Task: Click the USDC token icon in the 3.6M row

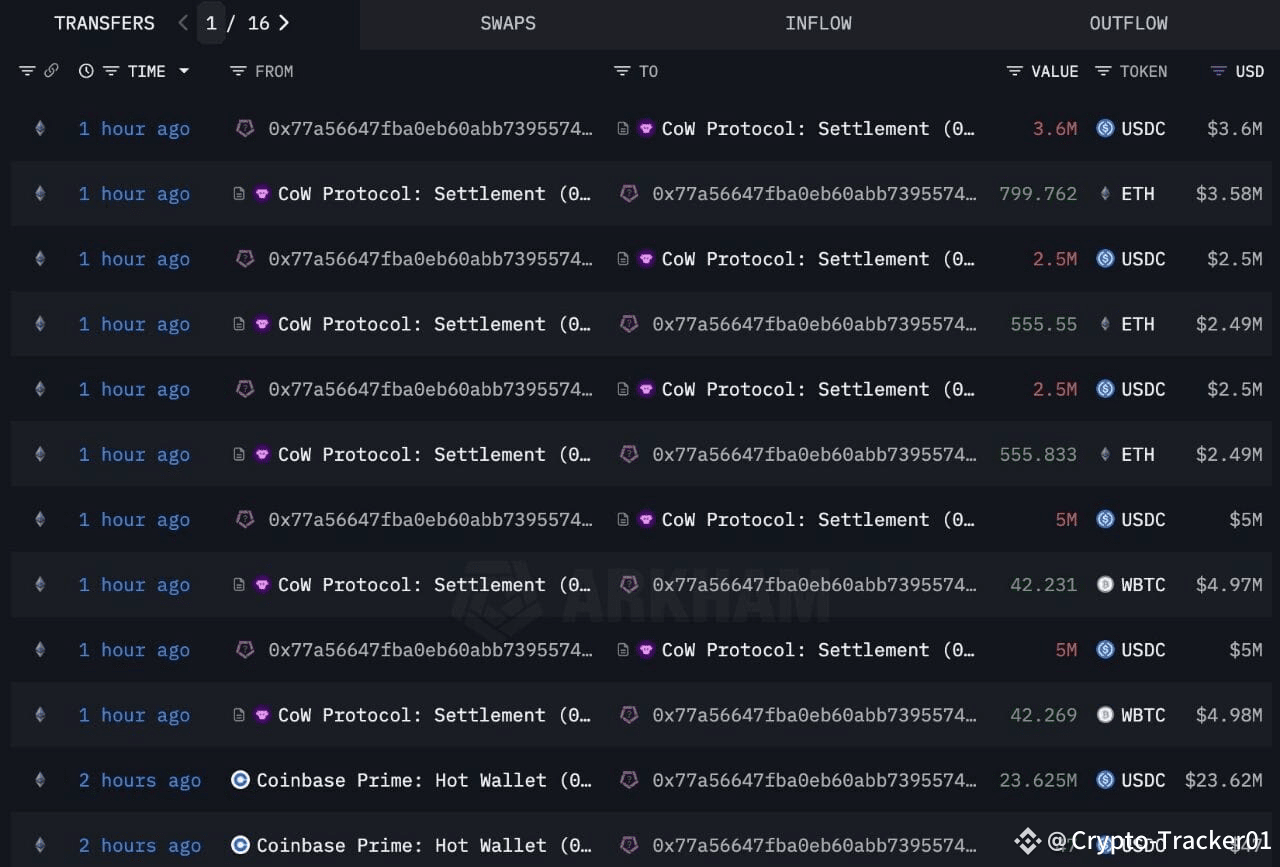Action: click(1105, 128)
